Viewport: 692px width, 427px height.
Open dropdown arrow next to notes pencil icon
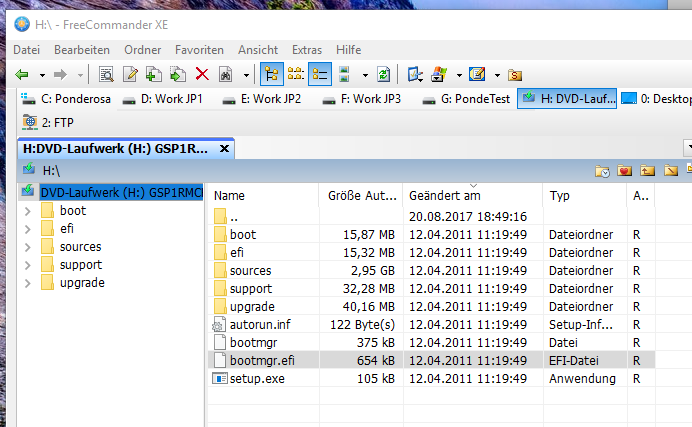coord(497,75)
